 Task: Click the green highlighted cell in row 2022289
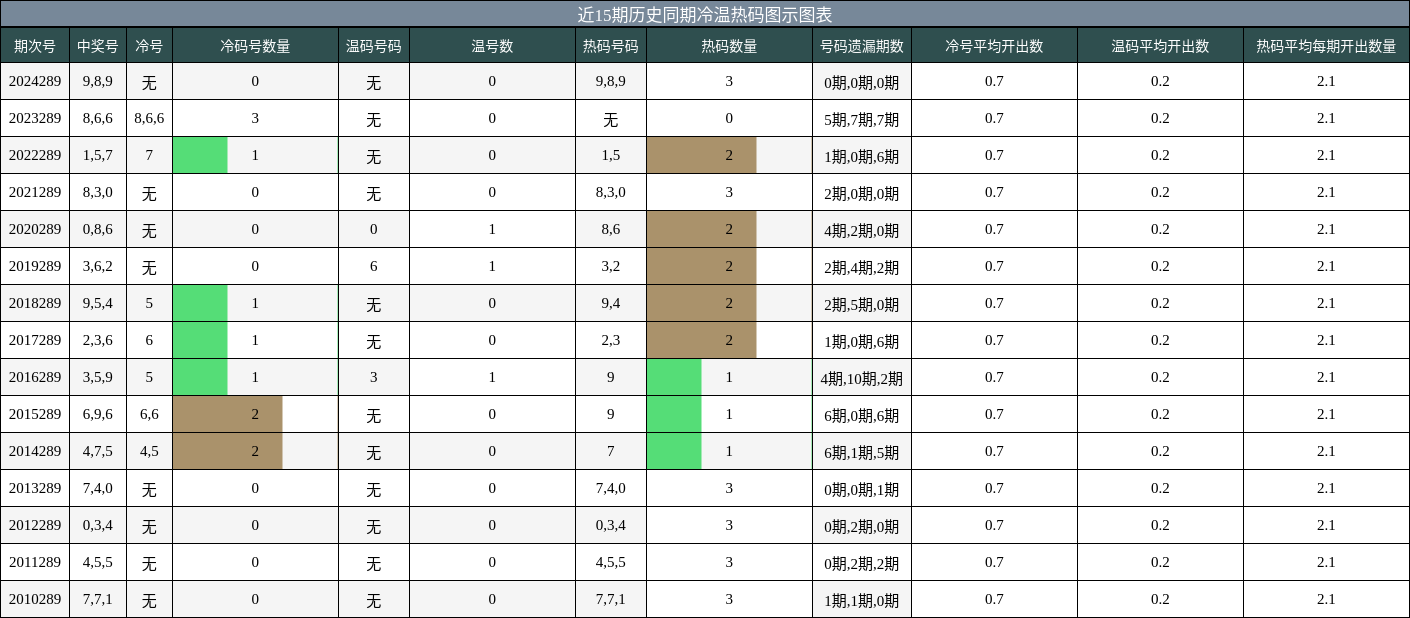[x=200, y=155]
